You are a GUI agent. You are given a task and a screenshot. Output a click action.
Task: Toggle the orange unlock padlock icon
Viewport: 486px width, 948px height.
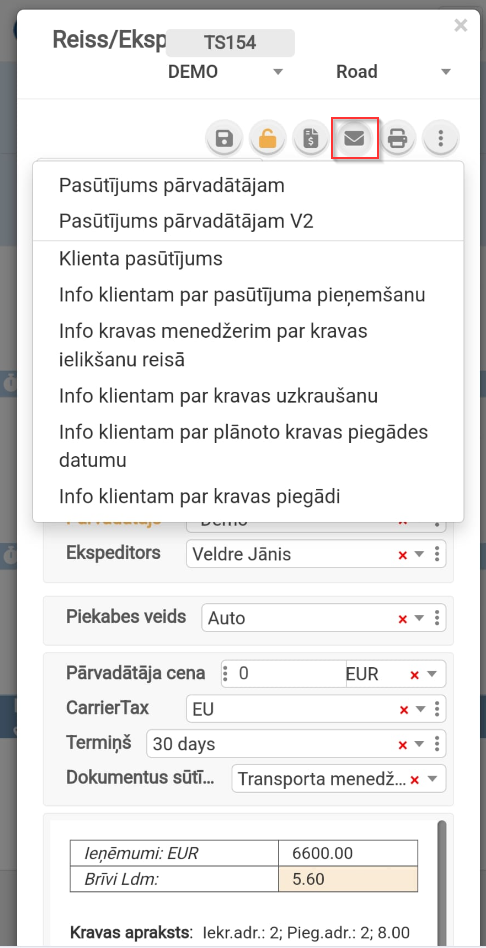click(268, 138)
